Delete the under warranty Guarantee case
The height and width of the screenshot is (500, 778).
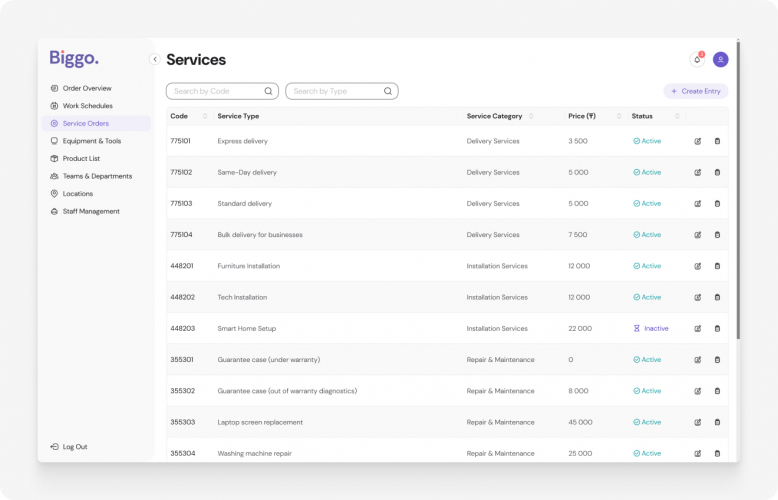pos(717,360)
